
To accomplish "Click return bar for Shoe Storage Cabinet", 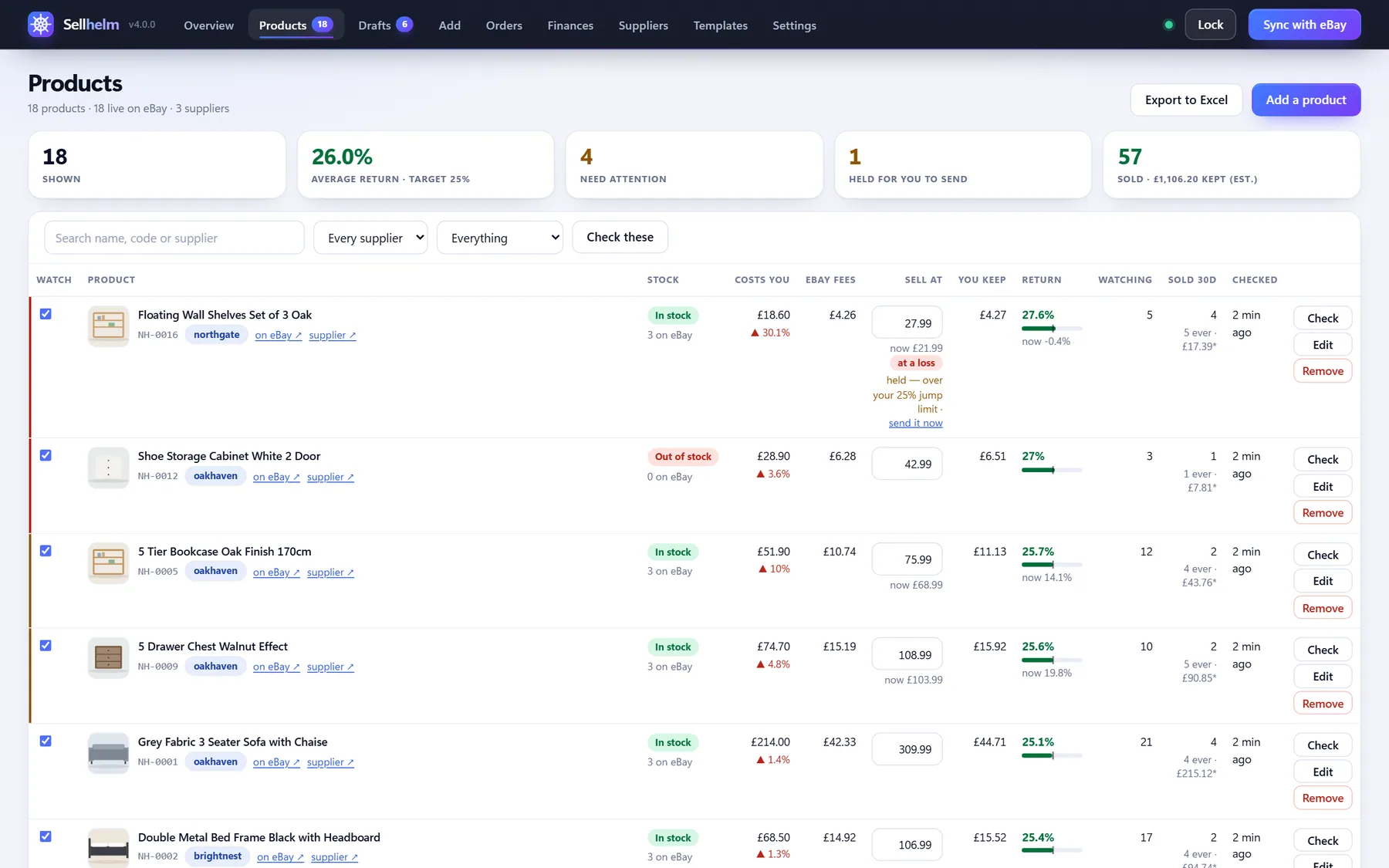I will 1052,470.
